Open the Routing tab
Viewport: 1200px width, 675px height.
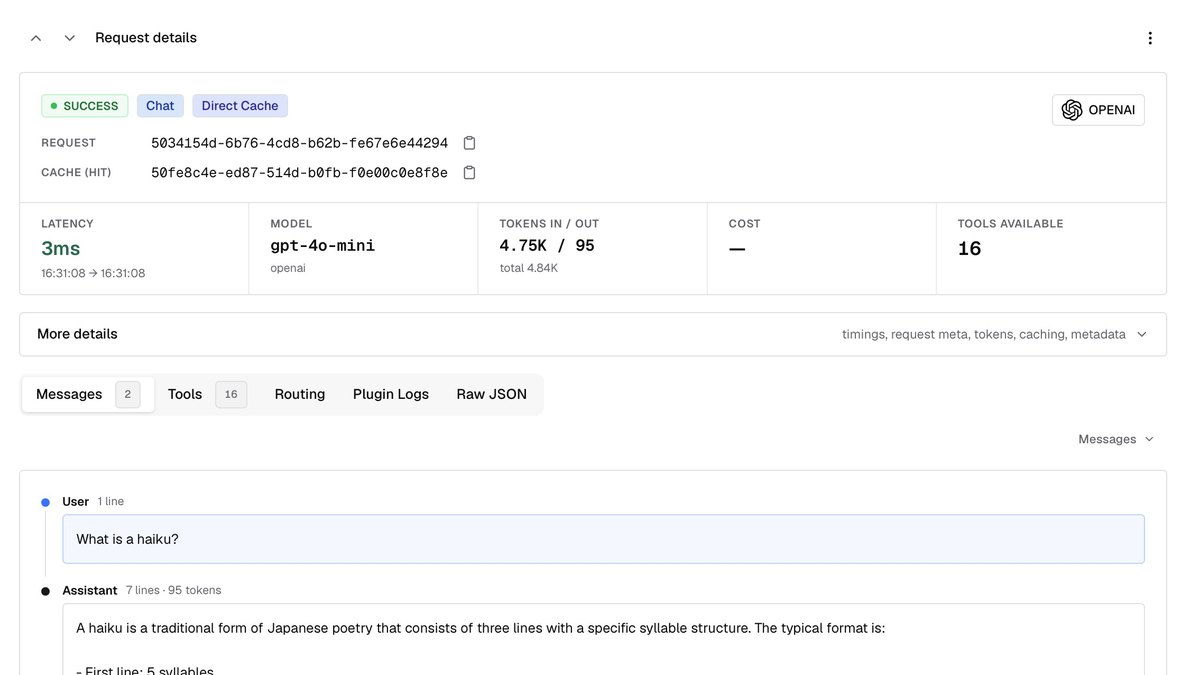pos(300,394)
